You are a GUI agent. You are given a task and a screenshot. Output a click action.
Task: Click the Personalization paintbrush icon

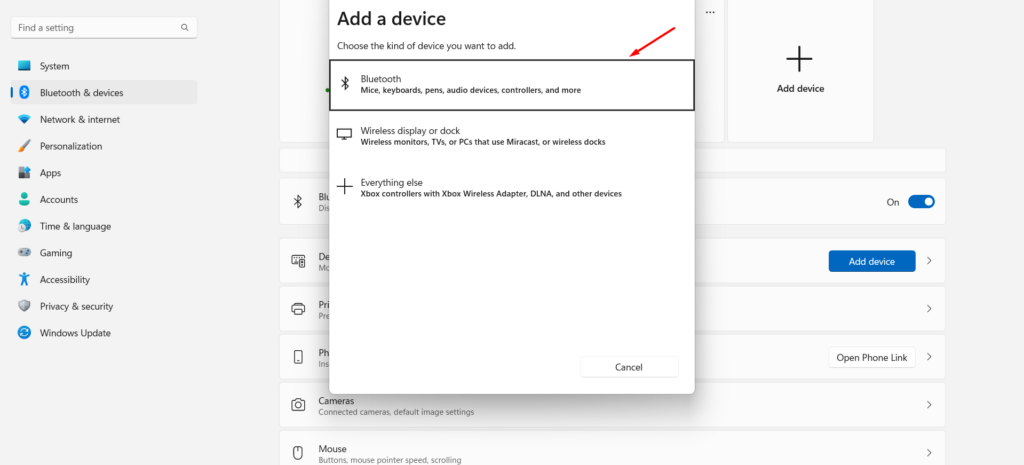(24, 146)
